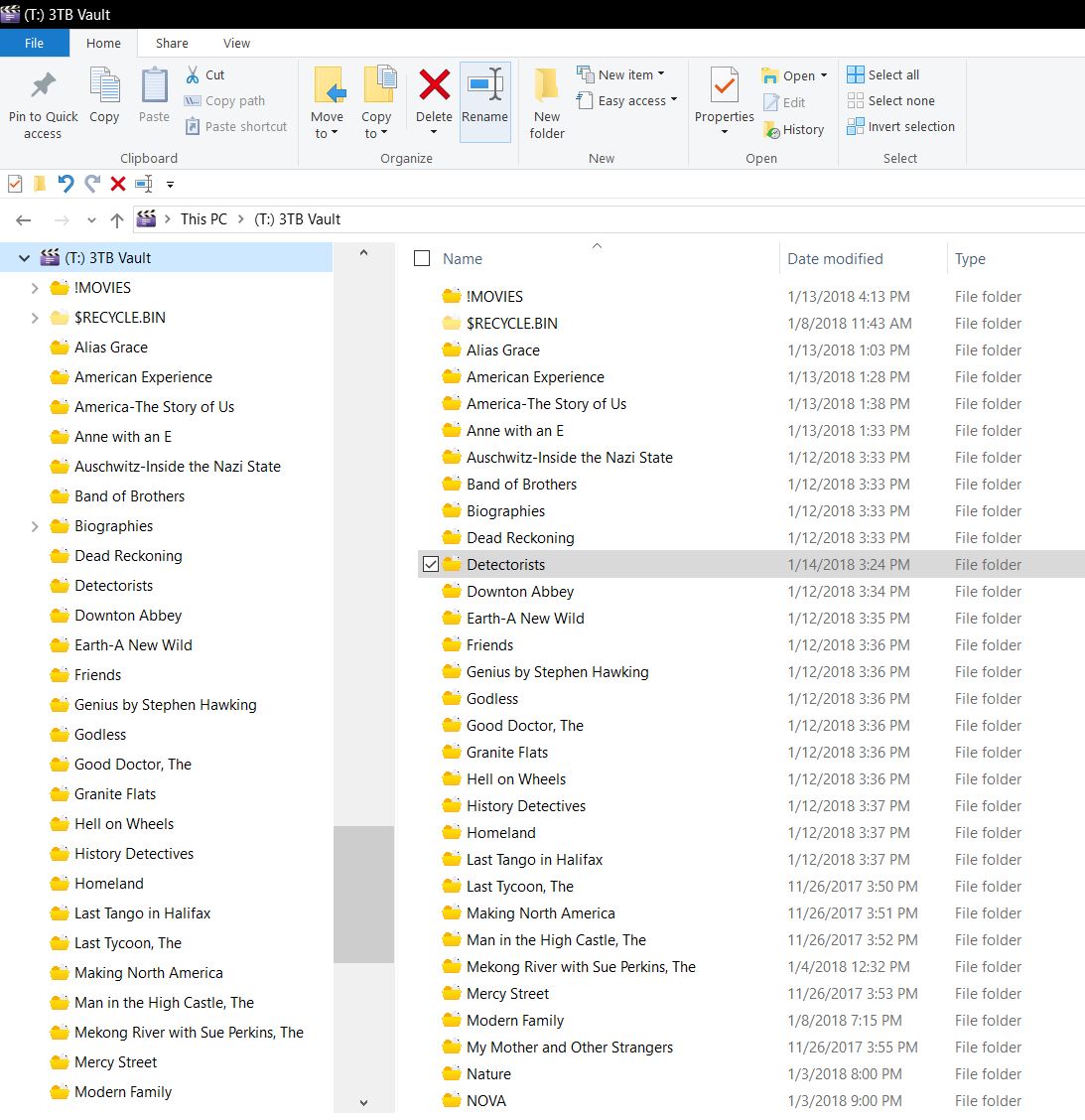This screenshot has width=1085, height=1120.
Task: Expand the Biographies folder in the sidebar
Action: pos(35,525)
